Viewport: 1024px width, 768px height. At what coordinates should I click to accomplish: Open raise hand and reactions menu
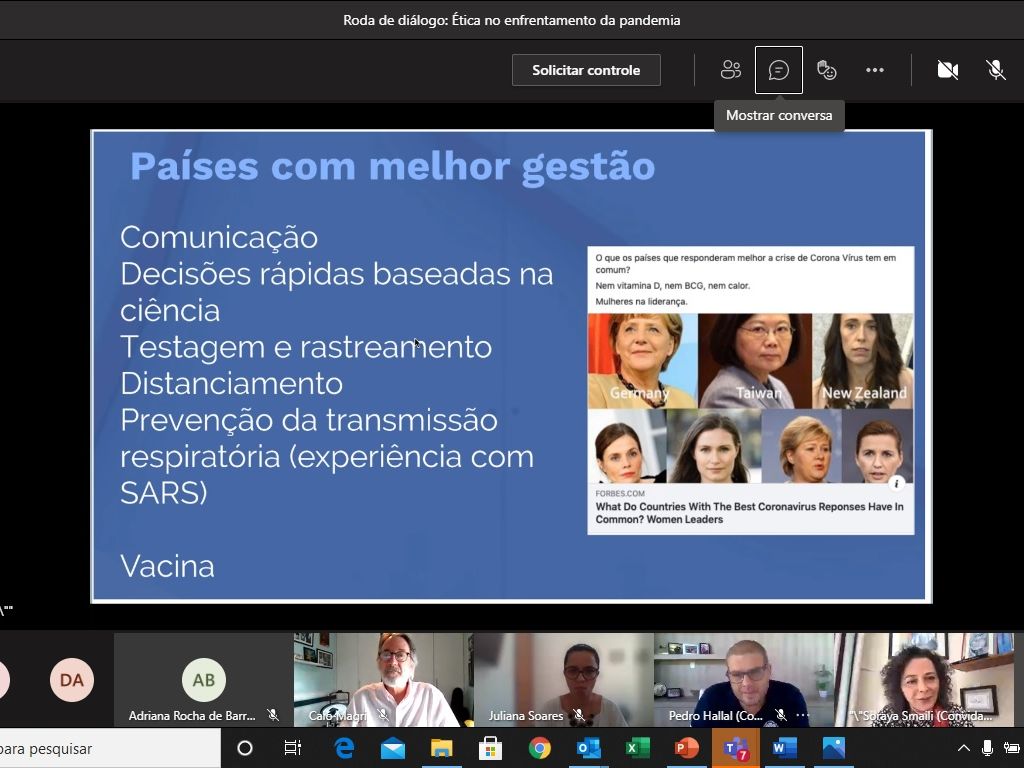coord(826,70)
